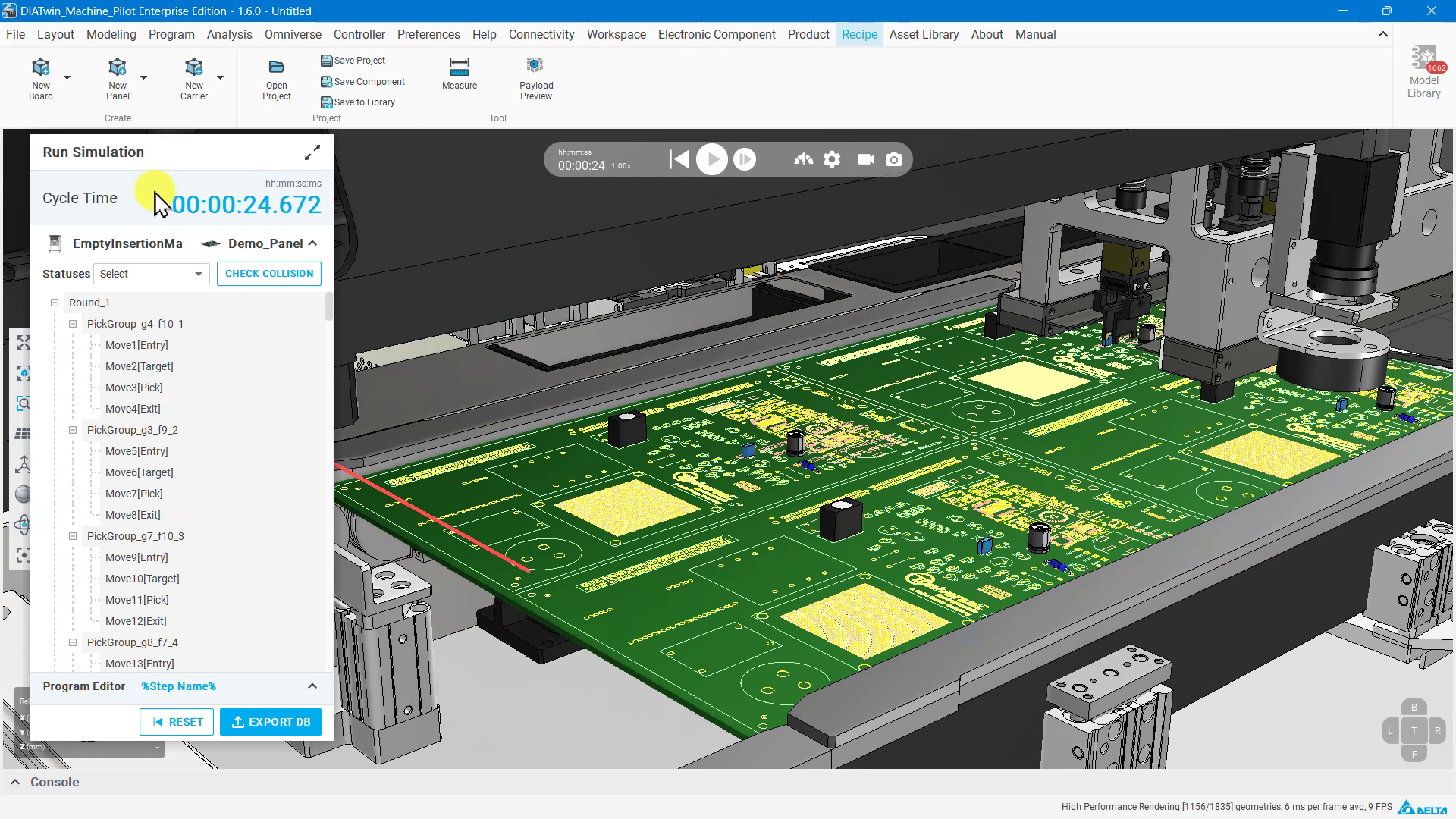Collapse the Program Editor section
Viewport: 1456px width, 819px height.
click(312, 686)
